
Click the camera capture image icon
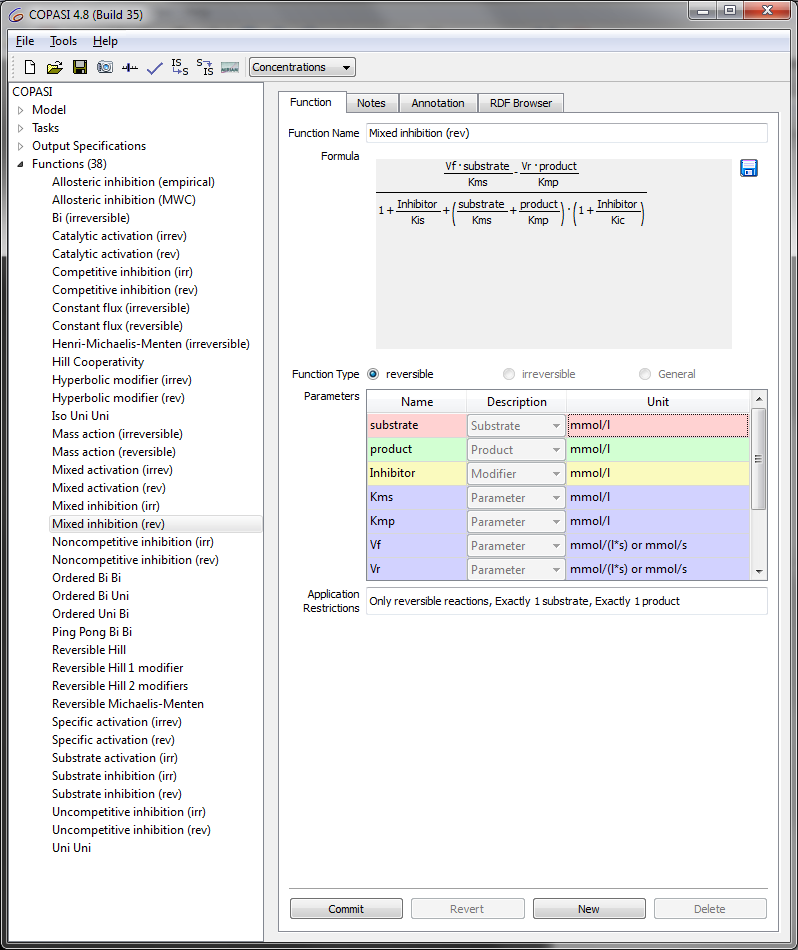point(105,67)
